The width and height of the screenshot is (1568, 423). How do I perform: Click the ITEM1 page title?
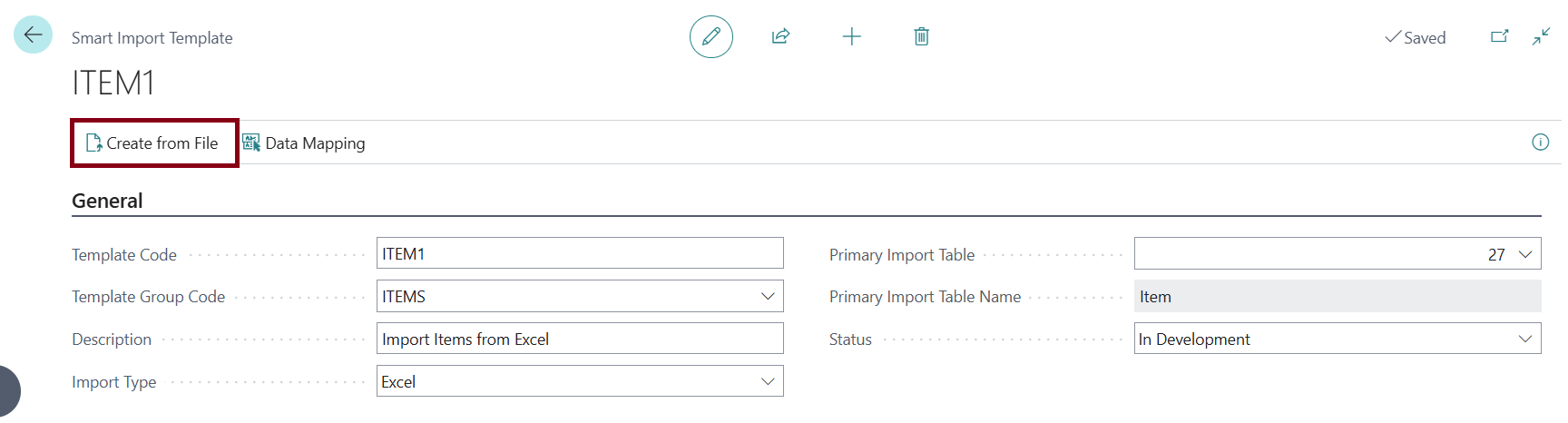113,83
